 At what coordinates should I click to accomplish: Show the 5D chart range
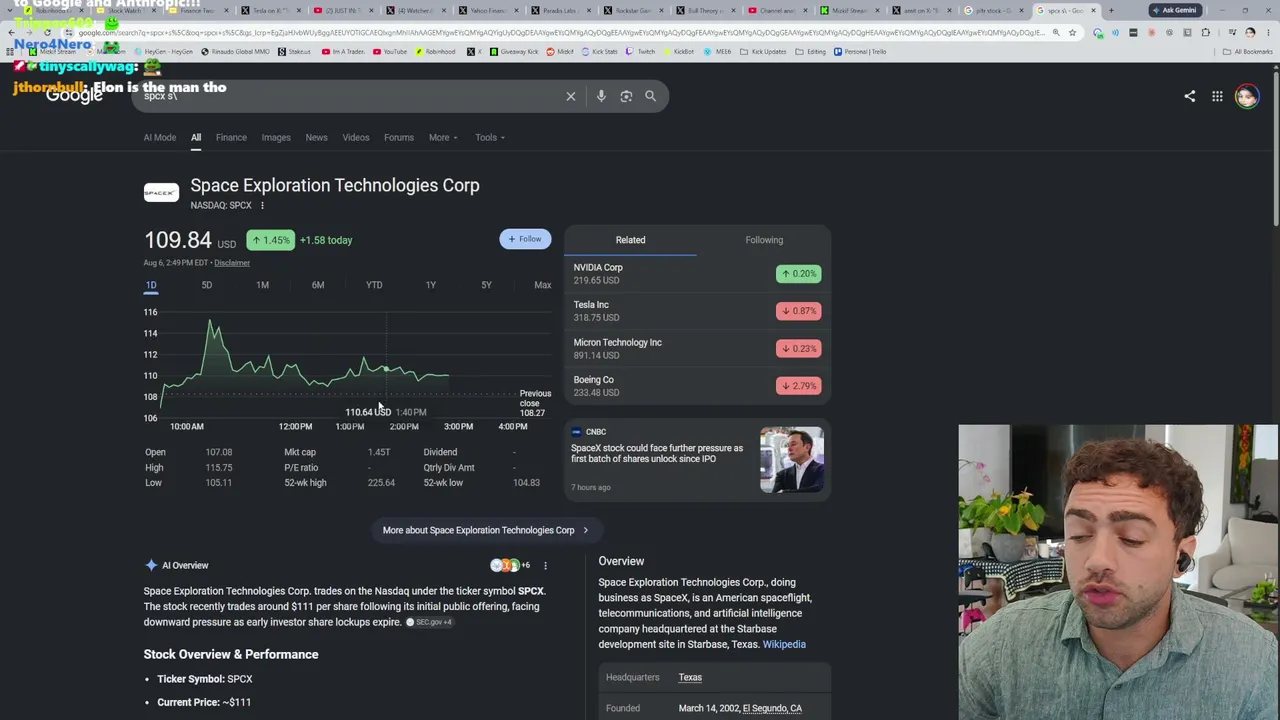coord(207,285)
